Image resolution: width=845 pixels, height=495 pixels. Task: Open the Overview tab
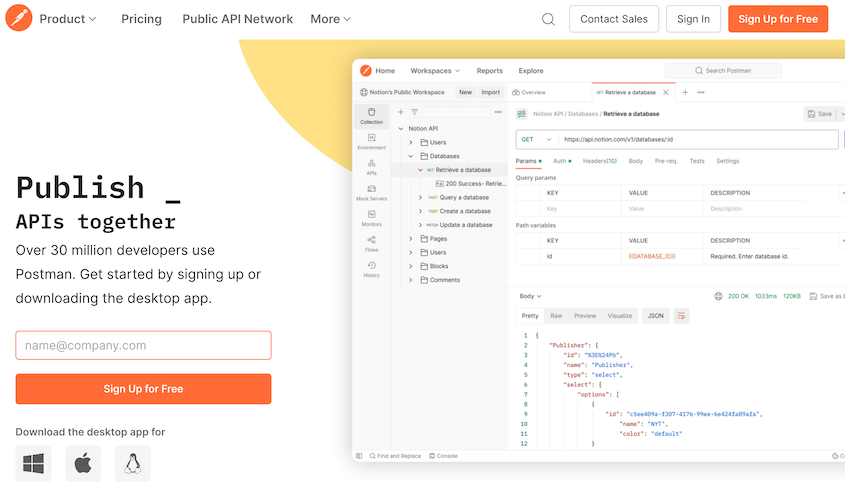[529, 92]
